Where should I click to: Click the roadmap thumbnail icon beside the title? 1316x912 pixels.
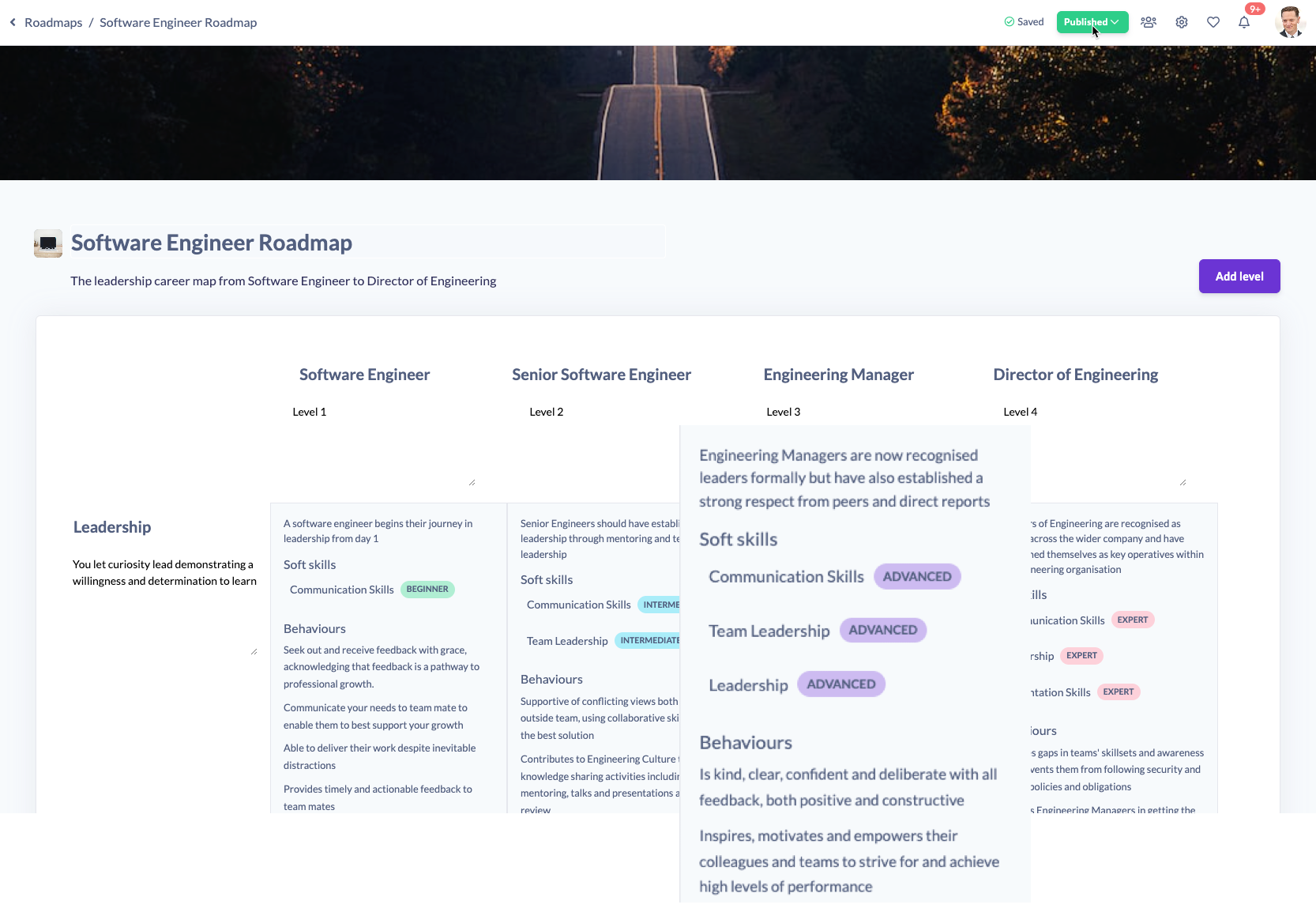[x=47, y=243]
